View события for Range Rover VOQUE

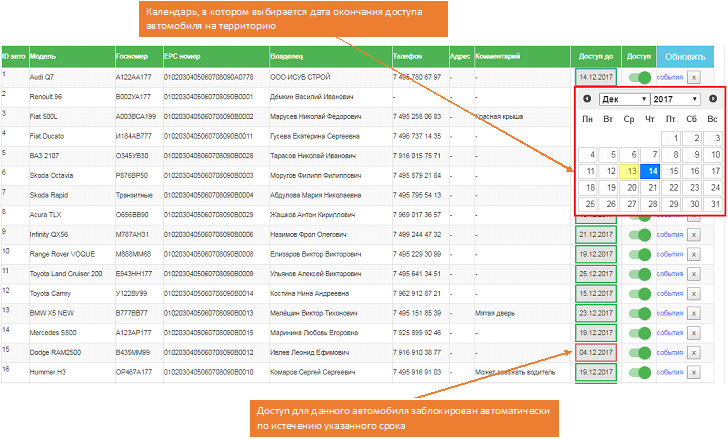tap(670, 254)
